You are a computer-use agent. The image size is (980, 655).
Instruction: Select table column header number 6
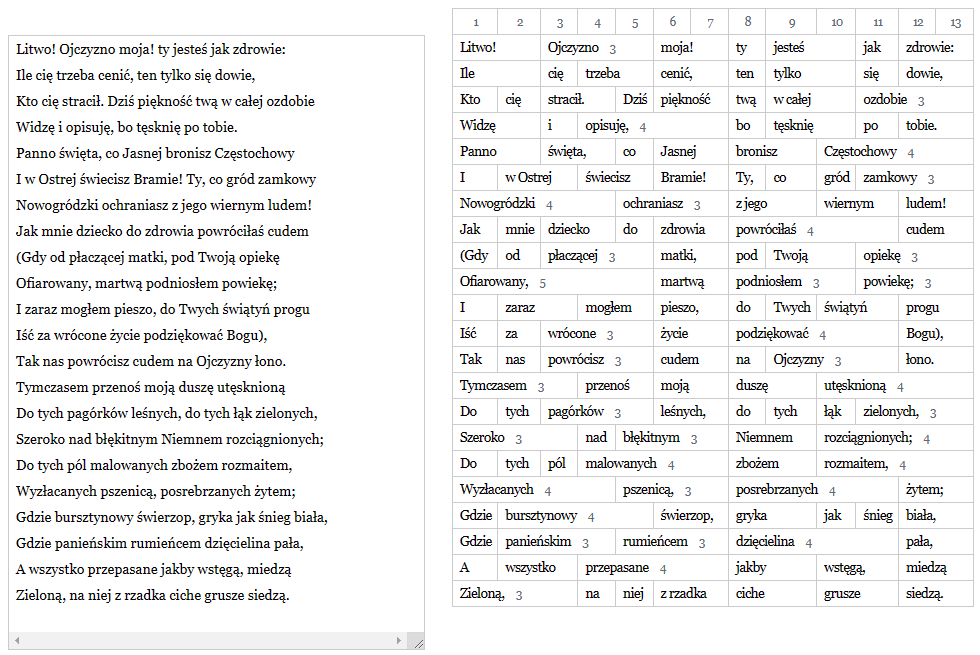[x=672, y=22]
